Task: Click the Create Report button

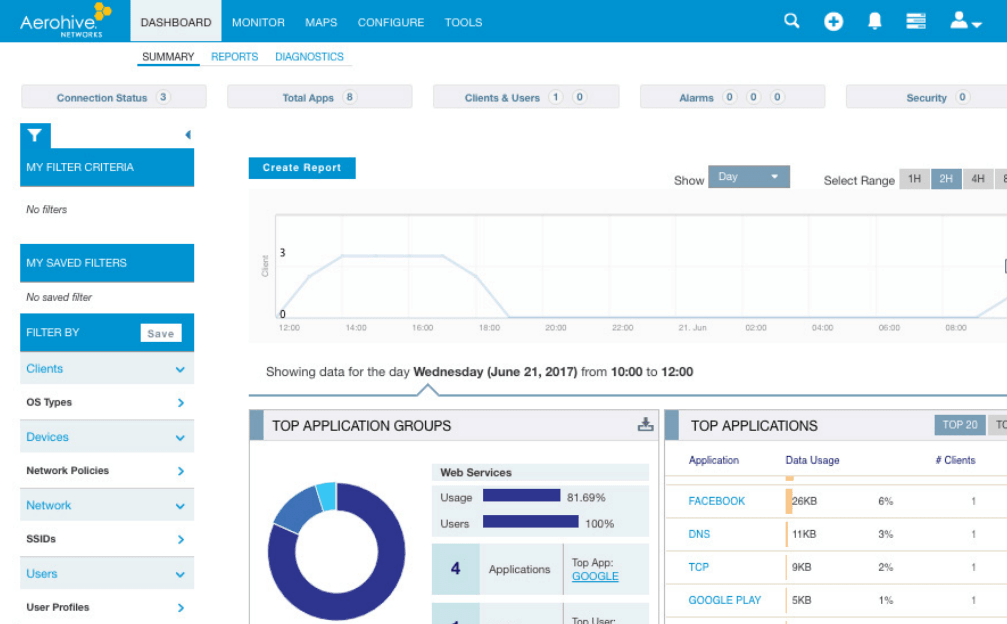Action: tap(302, 168)
